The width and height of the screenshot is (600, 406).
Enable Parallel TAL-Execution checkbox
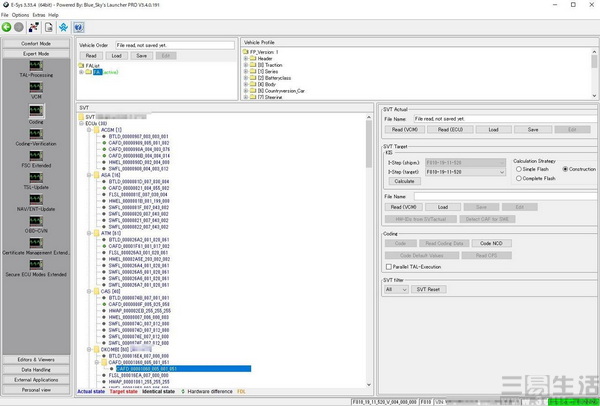coord(389,266)
